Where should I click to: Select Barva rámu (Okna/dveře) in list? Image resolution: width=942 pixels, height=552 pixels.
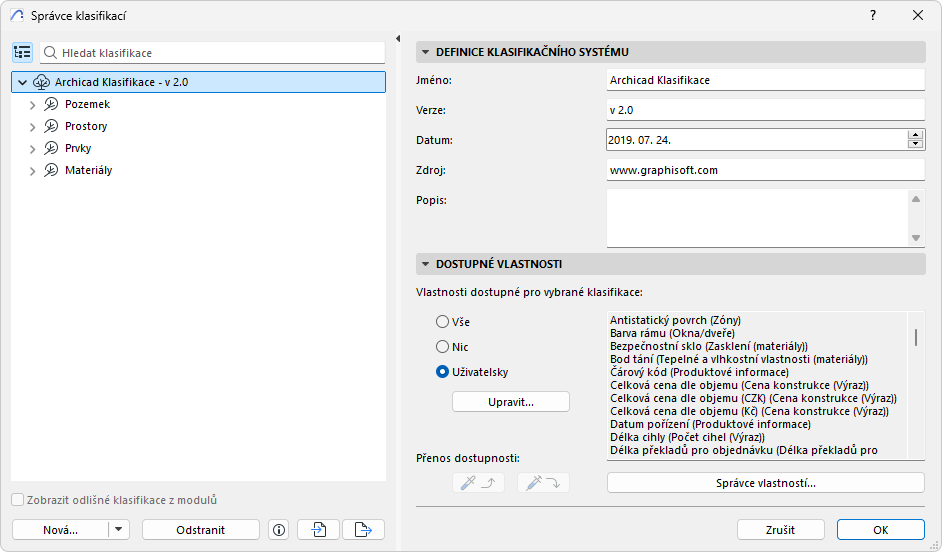click(x=672, y=333)
